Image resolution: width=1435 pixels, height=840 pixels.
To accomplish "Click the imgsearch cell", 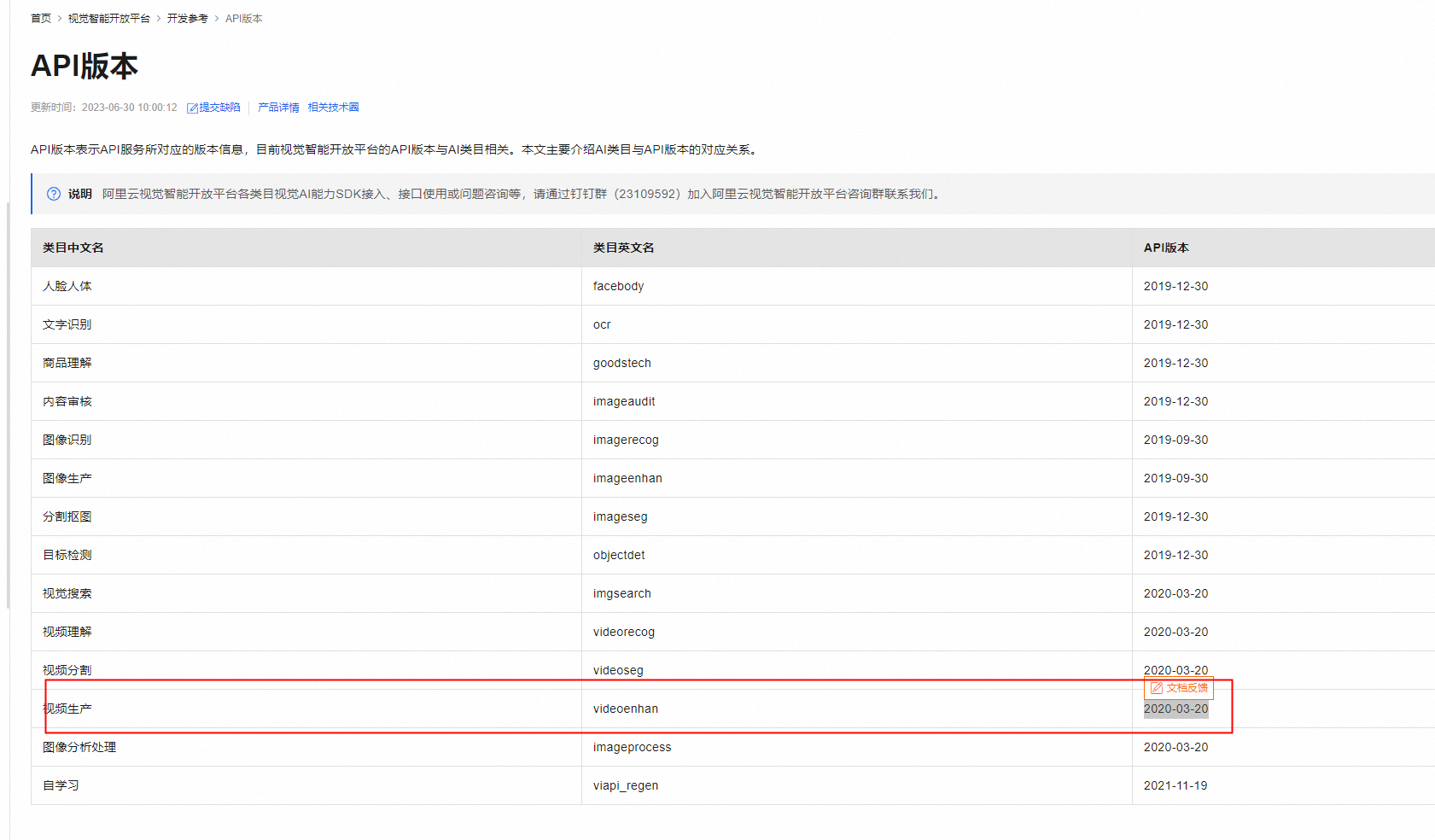I will [x=857, y=593].
